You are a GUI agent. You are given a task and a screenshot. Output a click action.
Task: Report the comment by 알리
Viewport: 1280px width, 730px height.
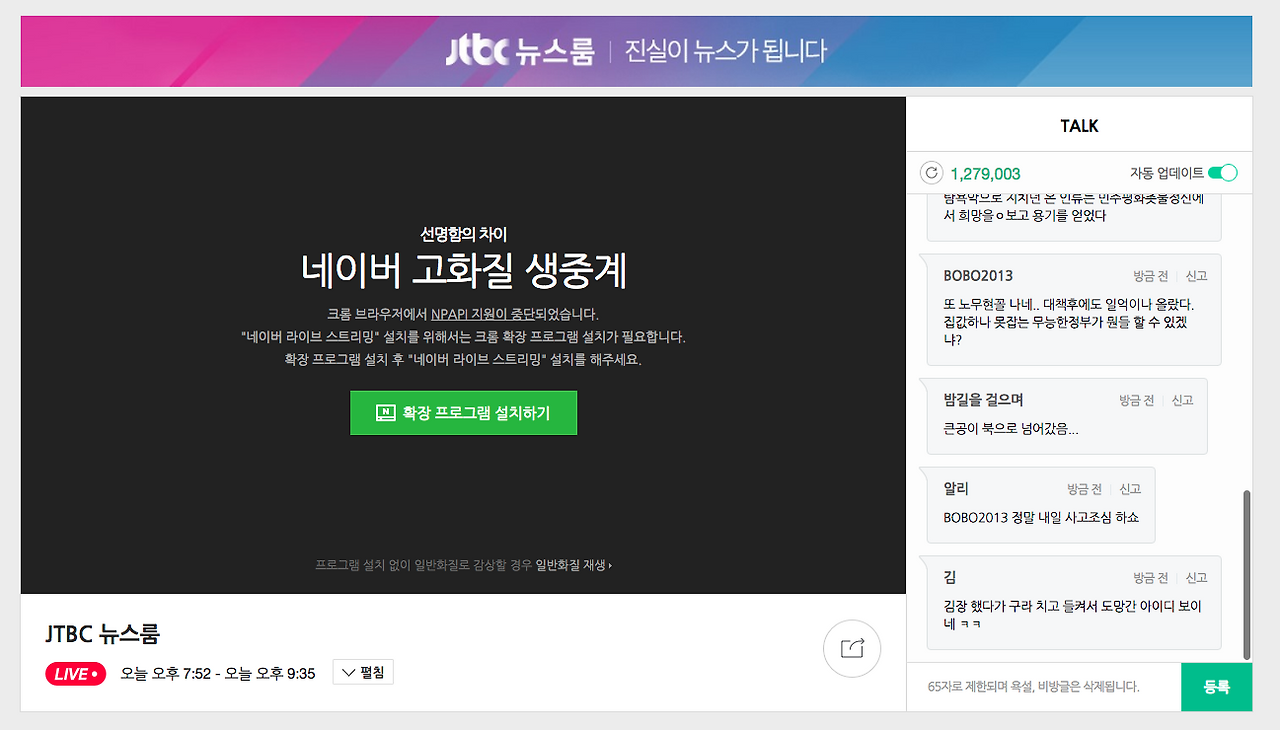1130,488
